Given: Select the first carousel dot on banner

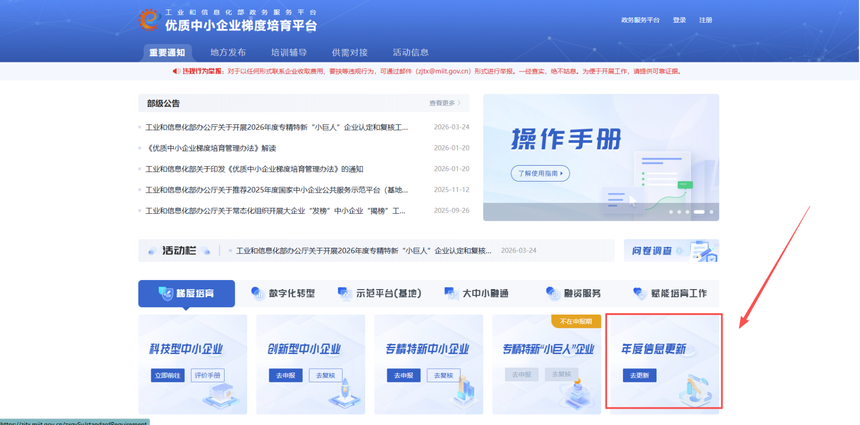Looking at the screenshot, I should tap(670, 212).
